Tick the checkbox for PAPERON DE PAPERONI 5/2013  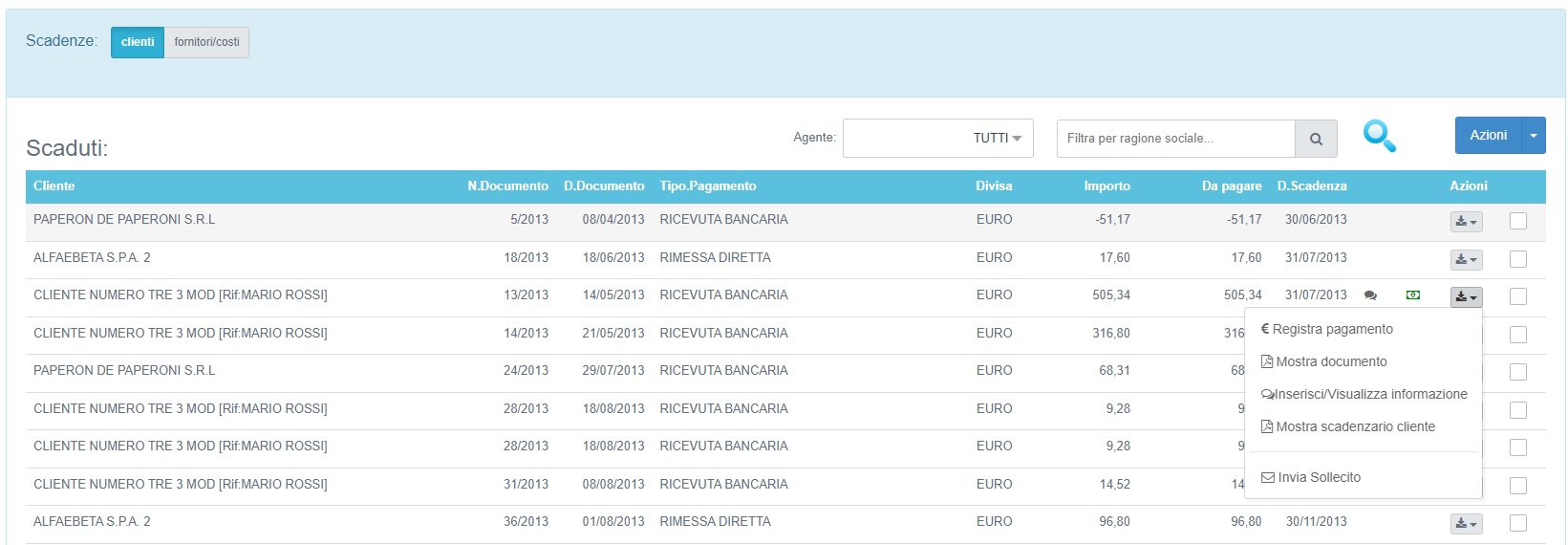1518,222
